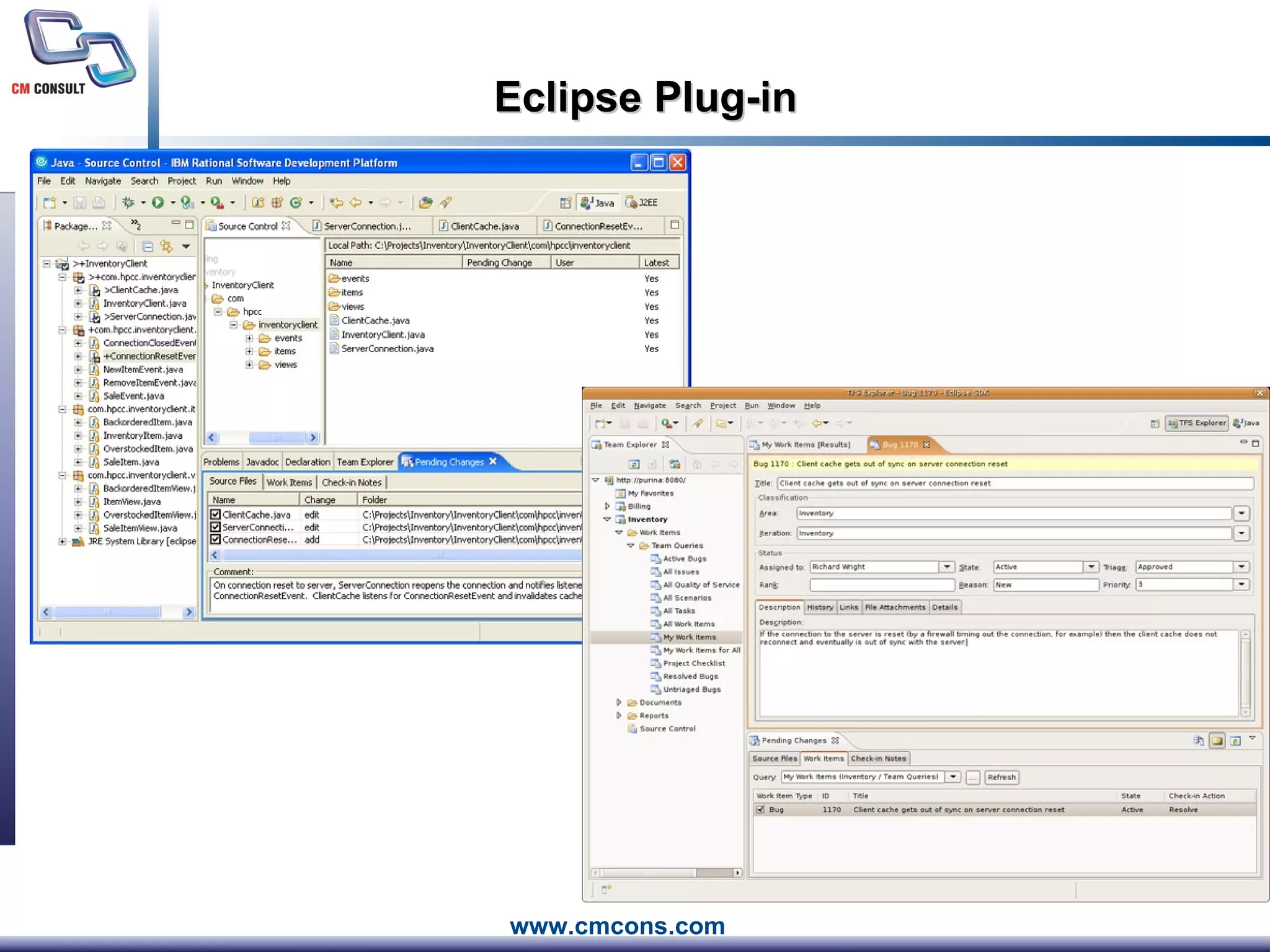
Task: Open the J2EE perspective
Action: 642,203
